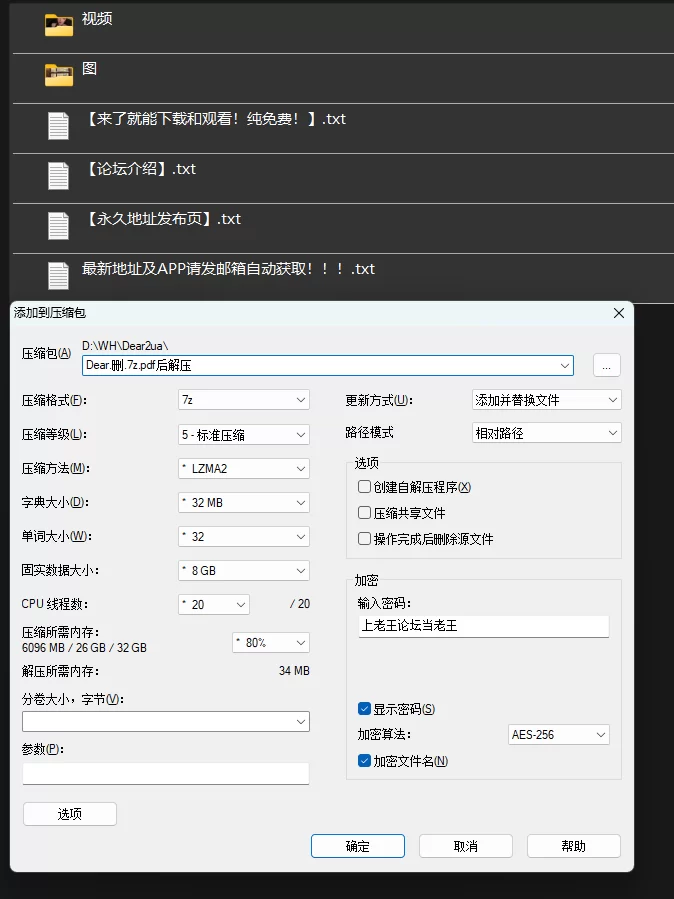Uncheck 显示密码 checkbox
674x899 pixels.
pos(364,709)
